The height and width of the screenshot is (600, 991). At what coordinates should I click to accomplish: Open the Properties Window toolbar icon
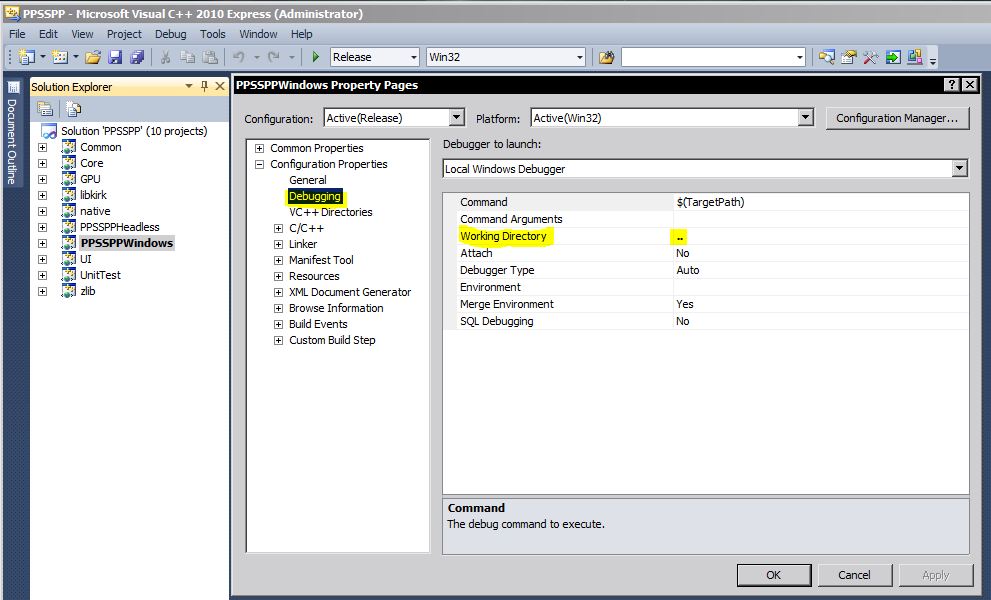point(849,58)
